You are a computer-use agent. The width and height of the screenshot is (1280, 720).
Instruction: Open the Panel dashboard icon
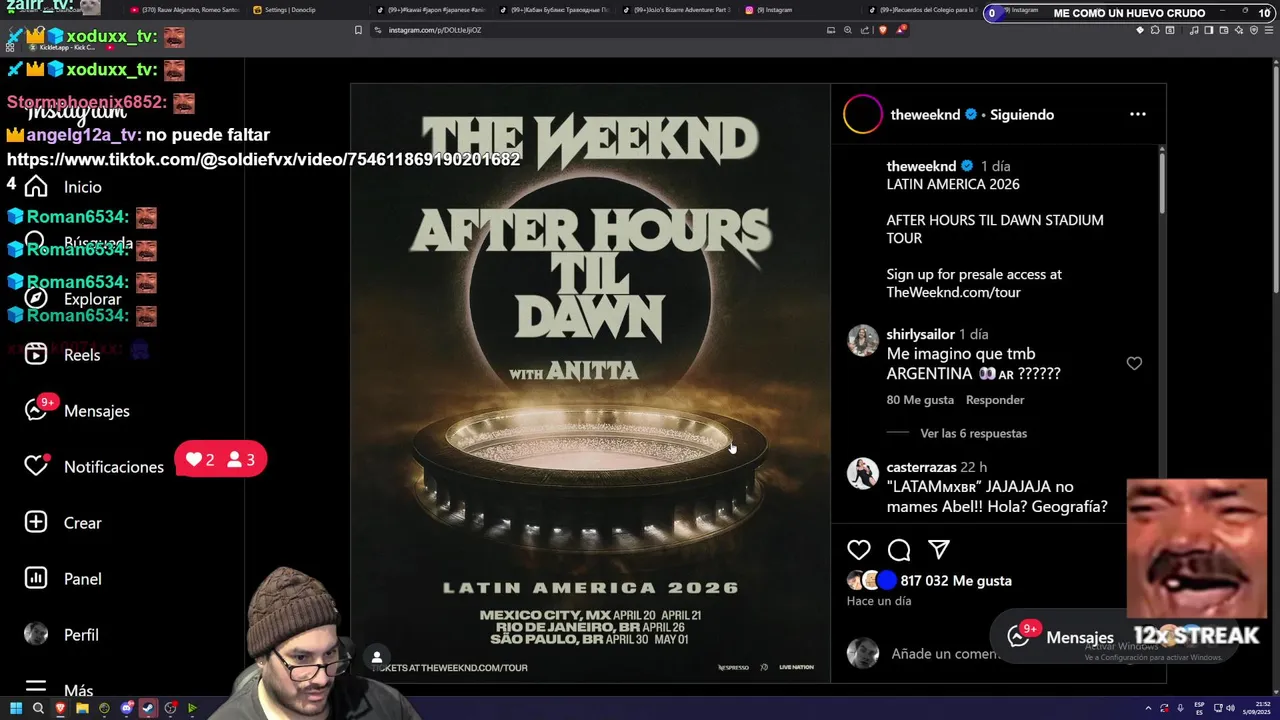pyautogui.click(x=36, y=579)
